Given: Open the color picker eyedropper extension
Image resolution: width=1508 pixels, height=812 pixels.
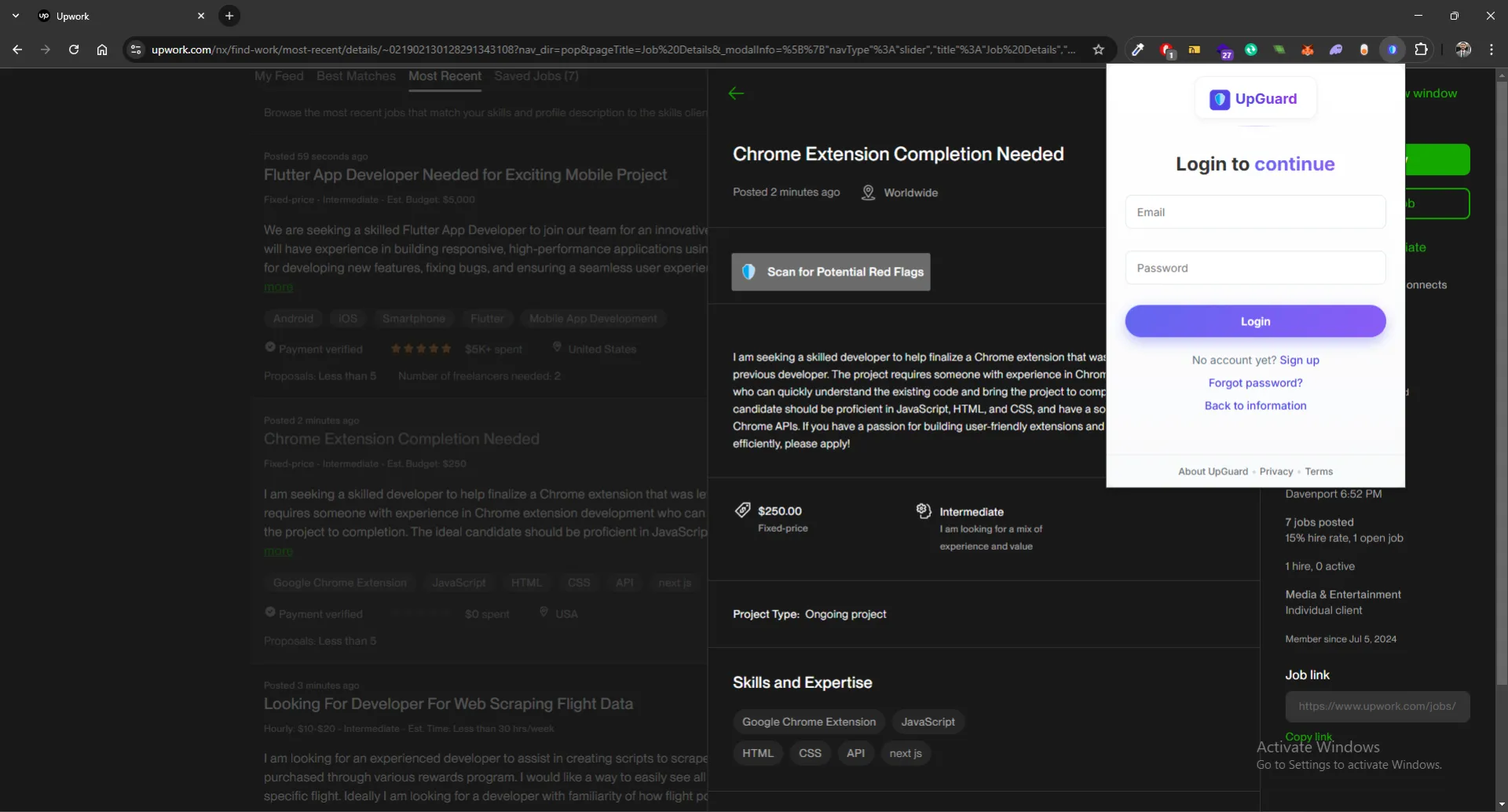Looking at the screenshot, I should pos(1137,49).
